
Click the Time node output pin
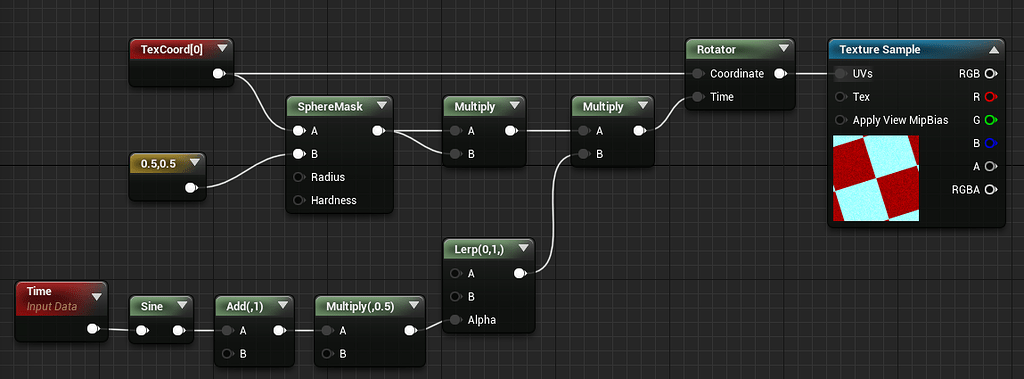point(93,329)
